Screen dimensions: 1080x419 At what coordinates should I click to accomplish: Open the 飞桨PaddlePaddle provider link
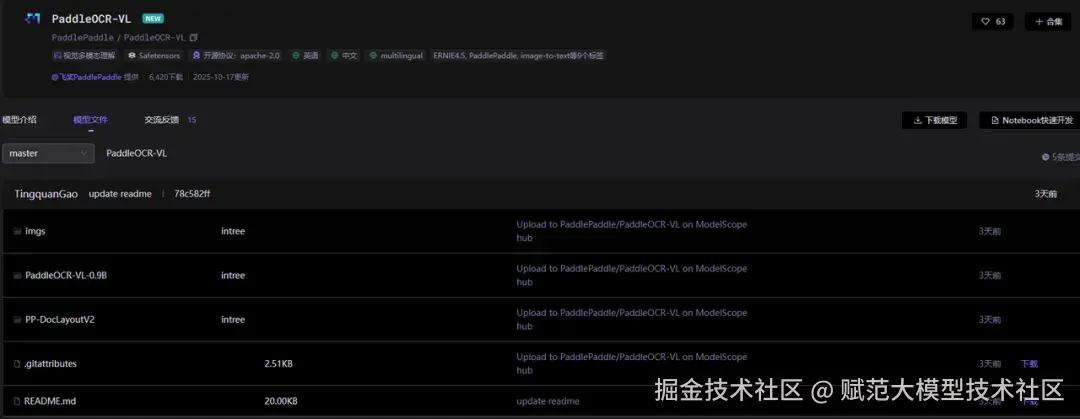(86, 77)
